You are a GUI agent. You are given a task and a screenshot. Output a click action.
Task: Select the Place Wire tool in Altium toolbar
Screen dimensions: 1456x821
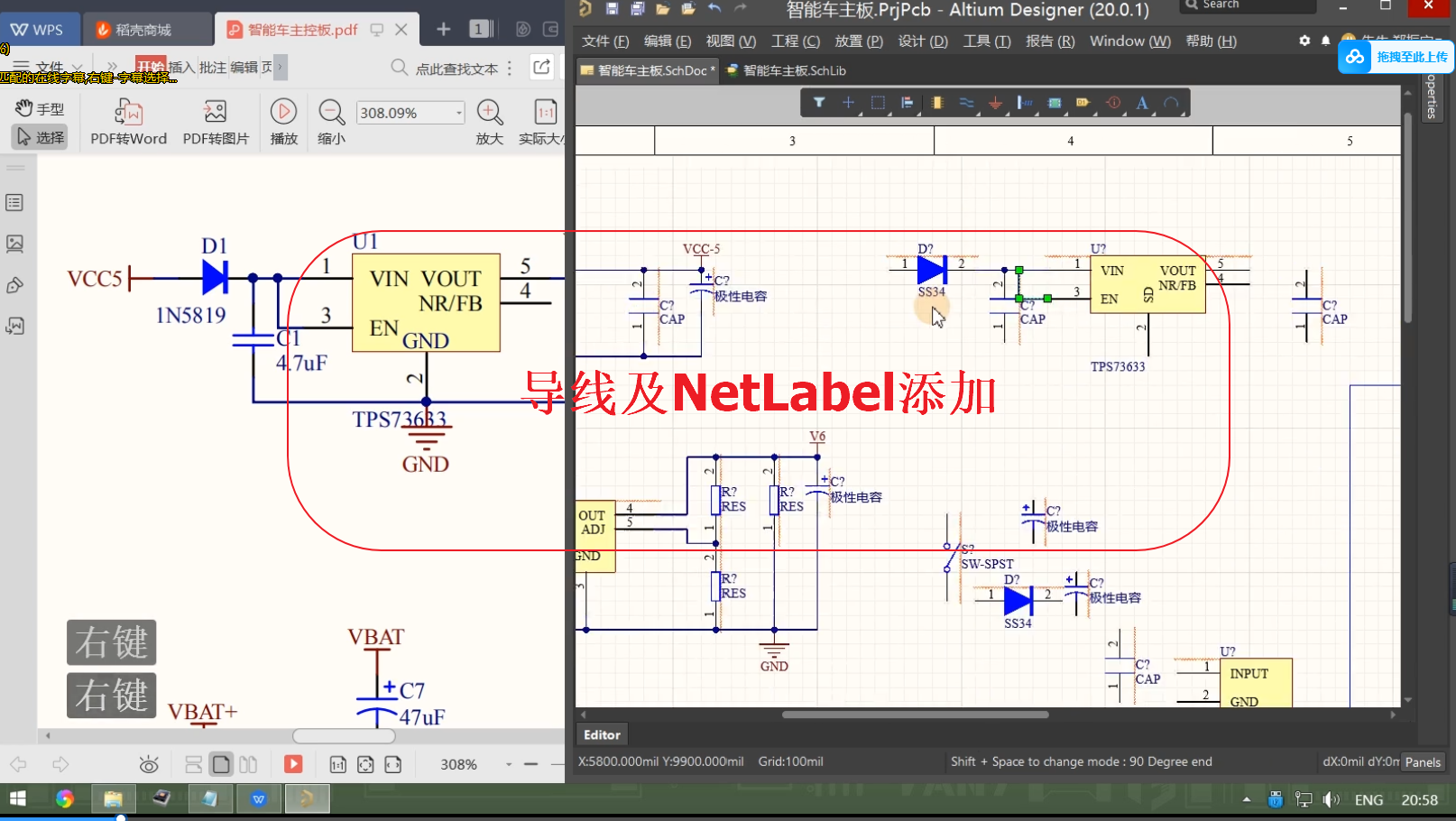(x=966, y=103)
